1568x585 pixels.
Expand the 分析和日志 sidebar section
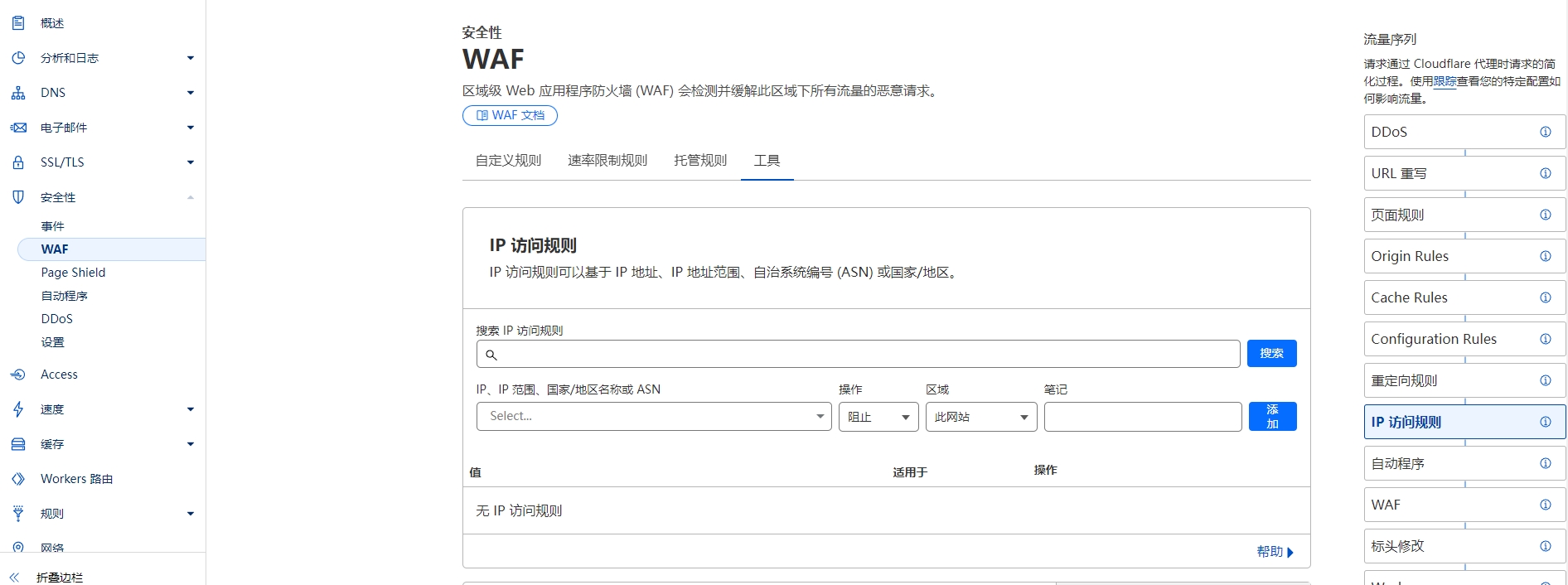click(x=191, y=58)
